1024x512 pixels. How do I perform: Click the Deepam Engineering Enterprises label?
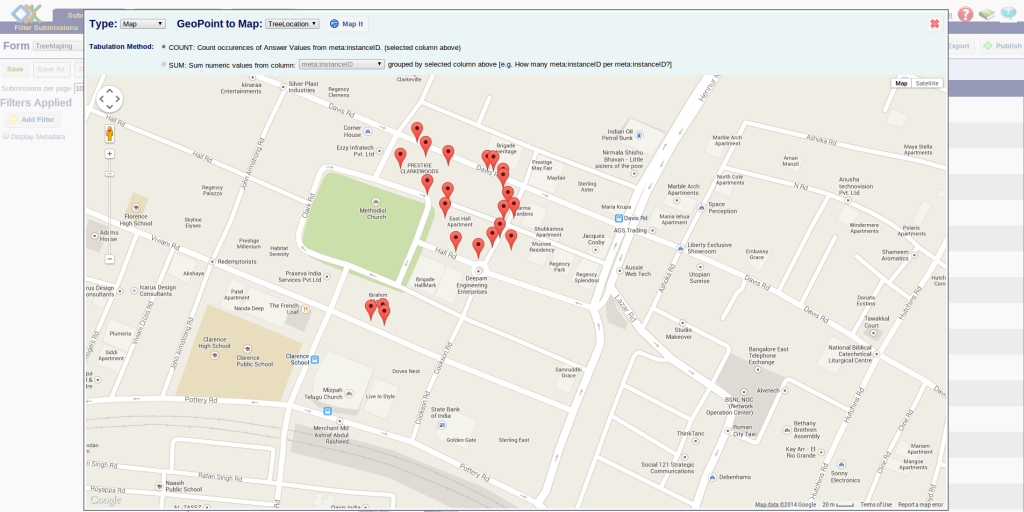pyautogui.click(x=472, y=285)
